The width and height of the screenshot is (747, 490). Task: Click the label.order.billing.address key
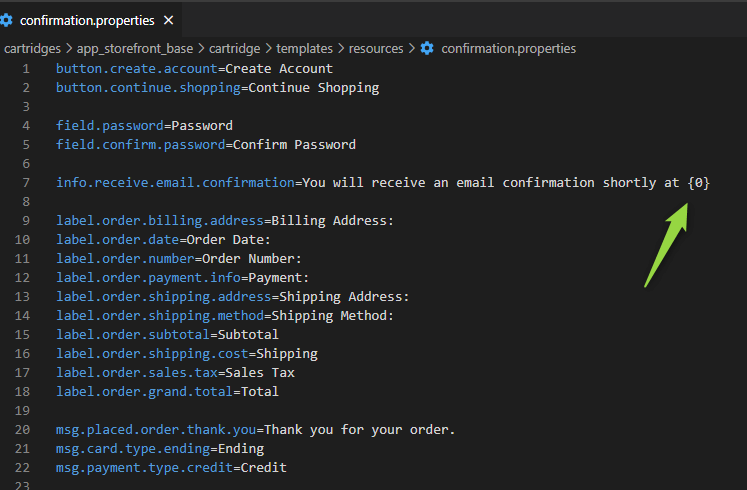(160, 221)
